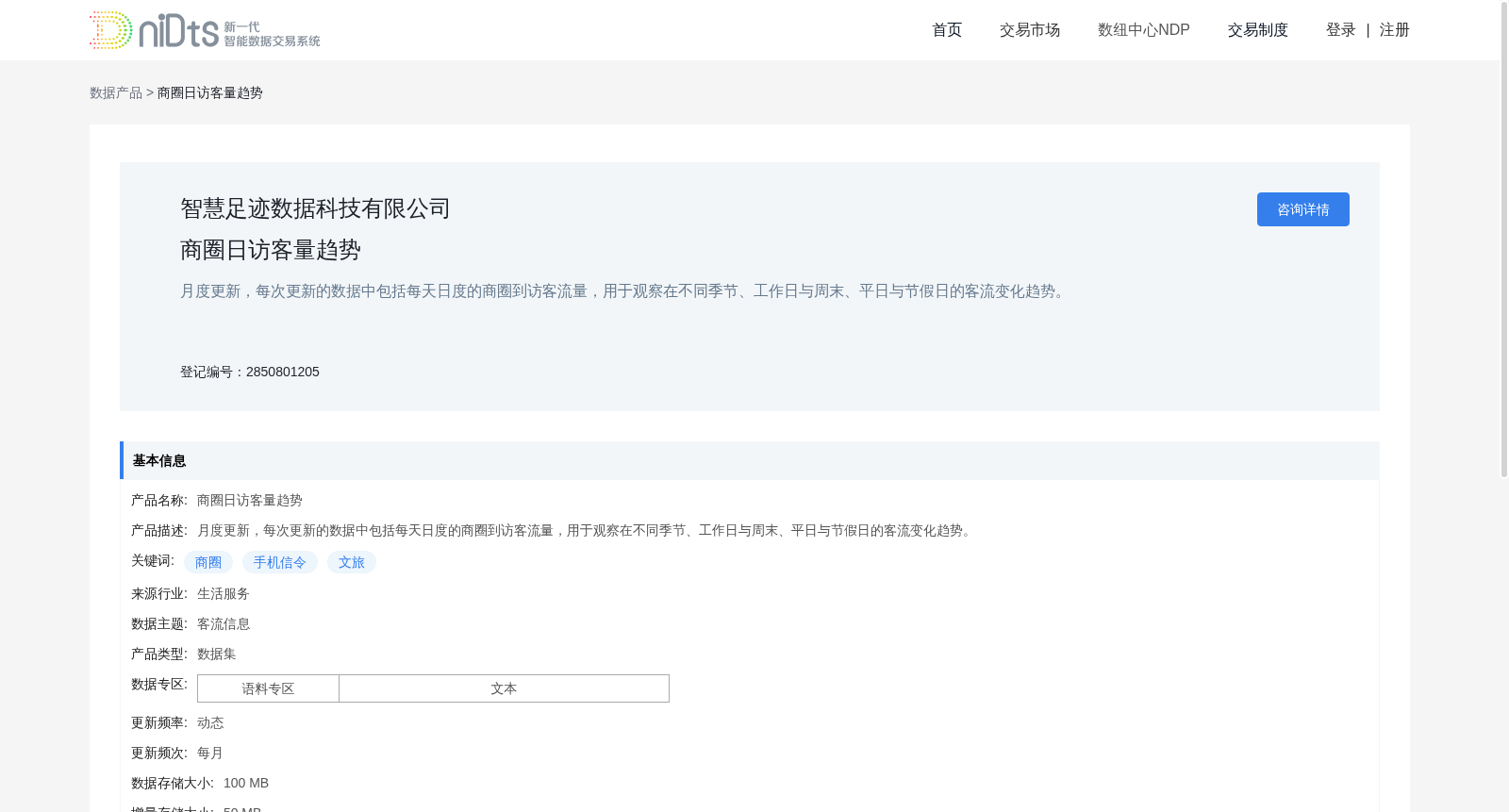Click the 客流信息 data theme value

(x=224, y=623)
